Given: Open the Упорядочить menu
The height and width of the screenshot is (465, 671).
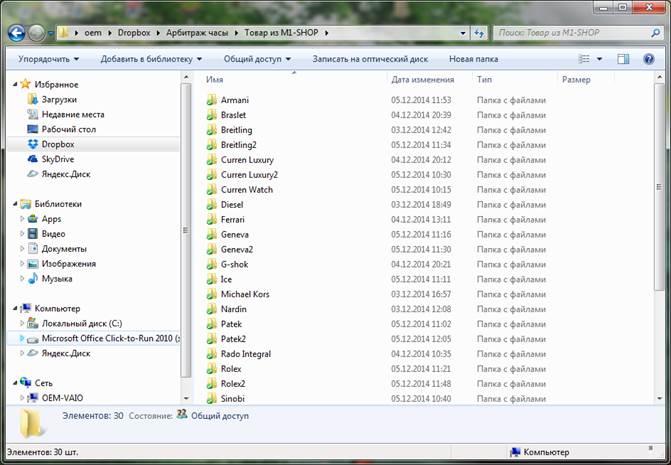Looking at the screenshot, I should click(x=48, y=59).
